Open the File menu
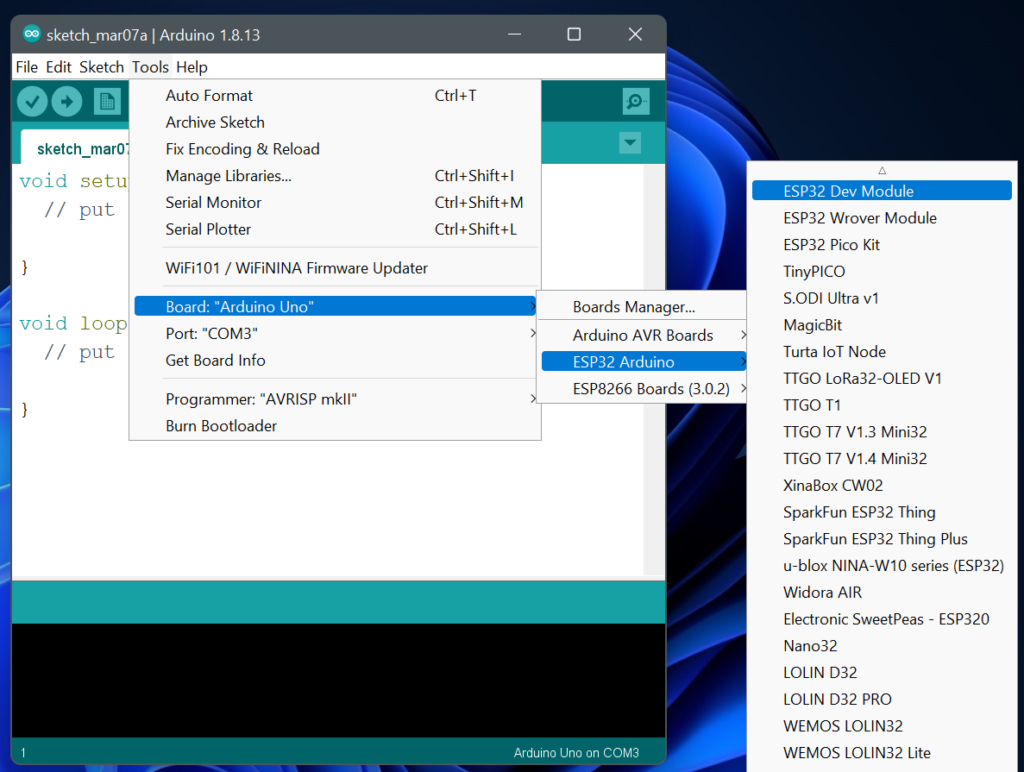Image resolution: width=1024 pixels, height=772 pixels. point(27,67)
